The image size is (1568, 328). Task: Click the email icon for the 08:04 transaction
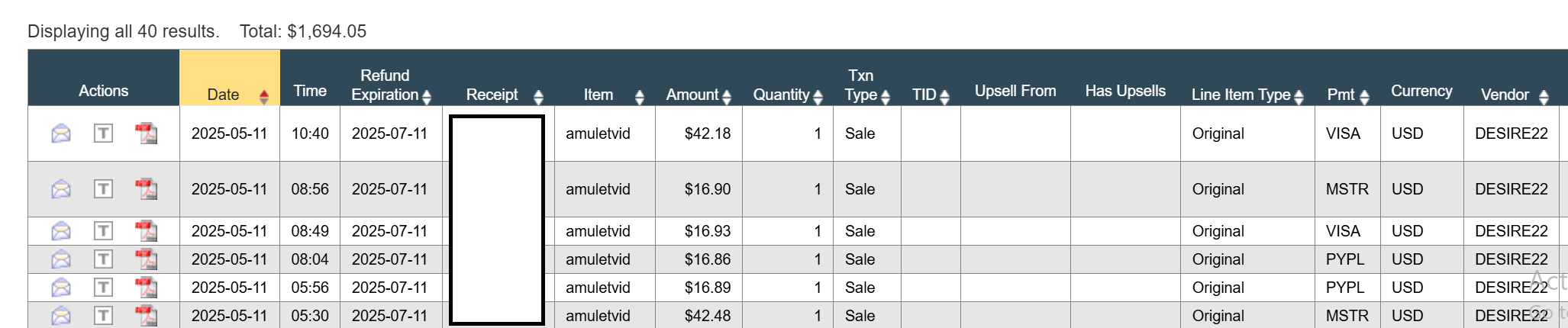61,259
